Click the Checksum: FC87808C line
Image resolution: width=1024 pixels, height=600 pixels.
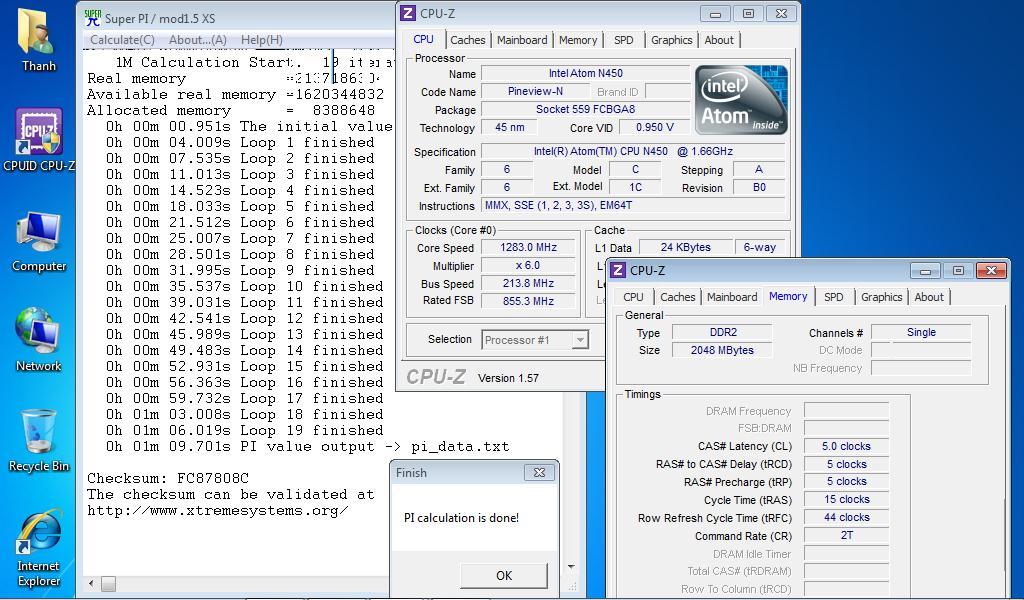tap(168, 479)
